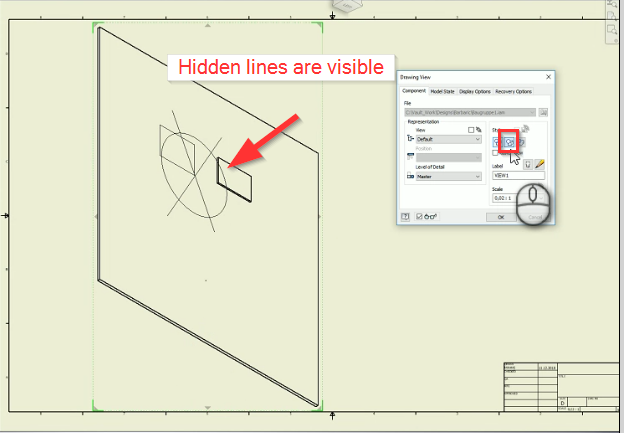Screen dimensions: 624x433
Task: Select the Component tab
Action: click(414, 91)
